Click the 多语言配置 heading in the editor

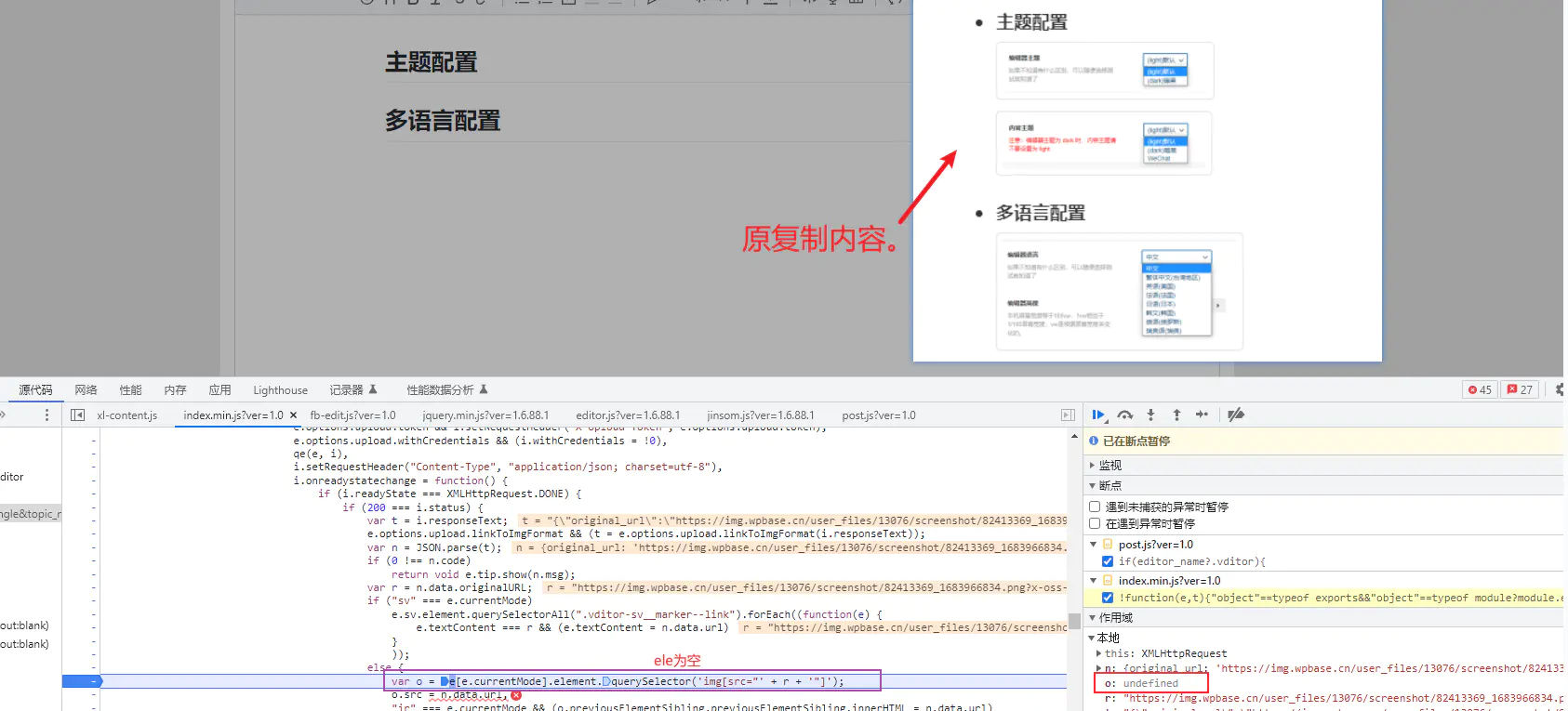tap(443, 121)
